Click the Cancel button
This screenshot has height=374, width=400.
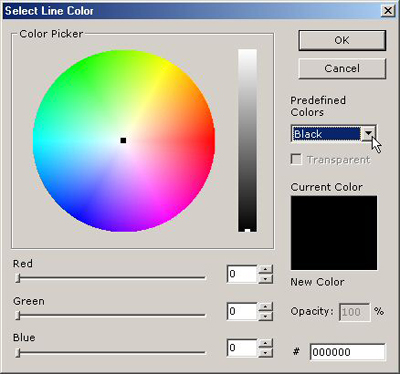[342, 68]
